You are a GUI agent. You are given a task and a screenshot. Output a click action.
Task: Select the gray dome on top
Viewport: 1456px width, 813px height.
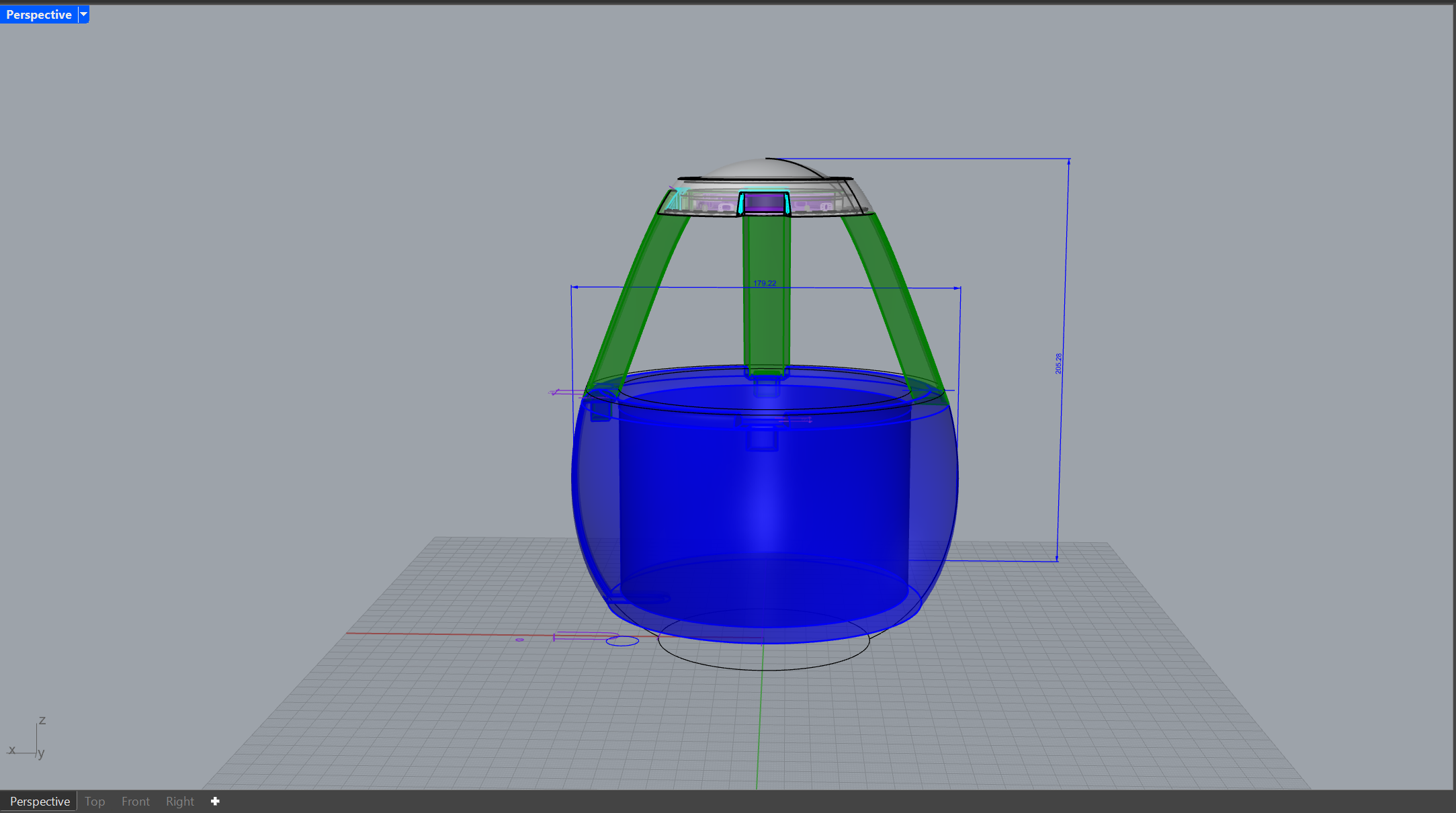click(x=765, y=169)
